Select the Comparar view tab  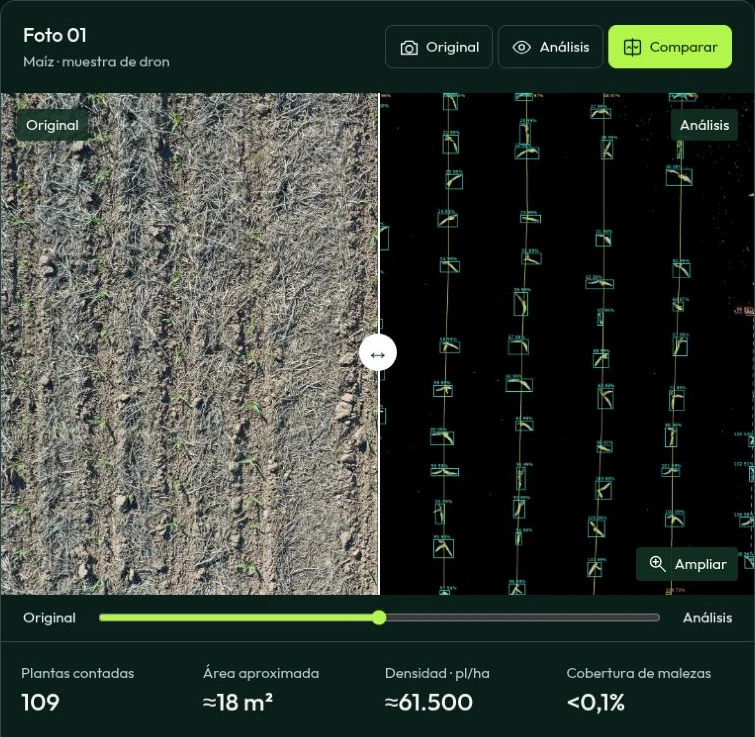click(670, 47)
